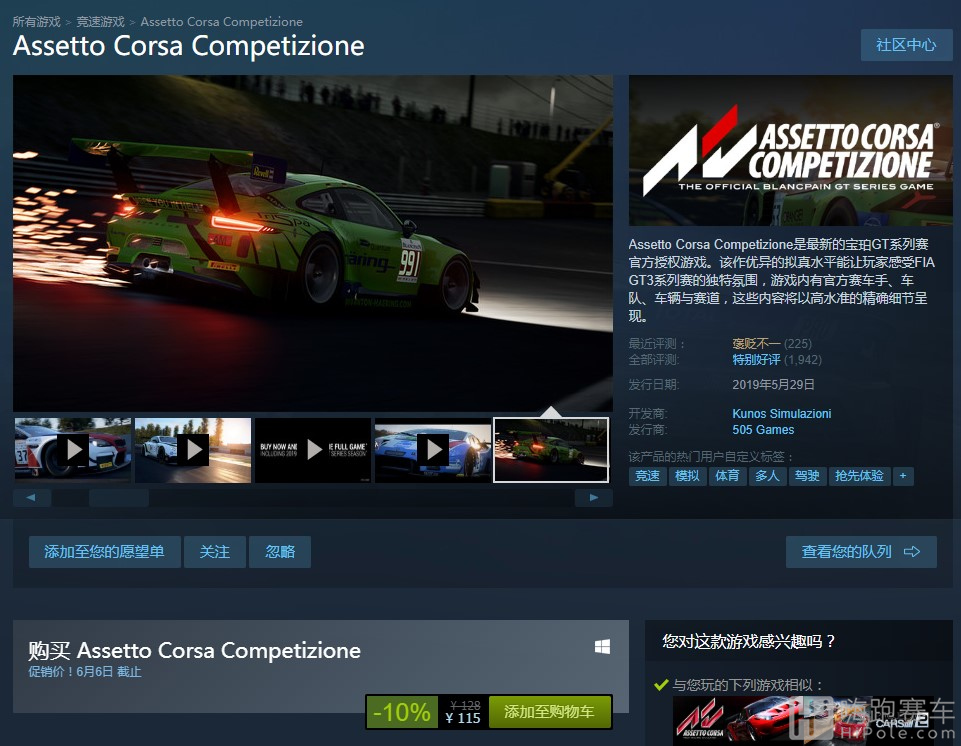Click the Windows platform icon
This screenshot has height=746, width=961.
pyautogui.click(x=602, y=647)
